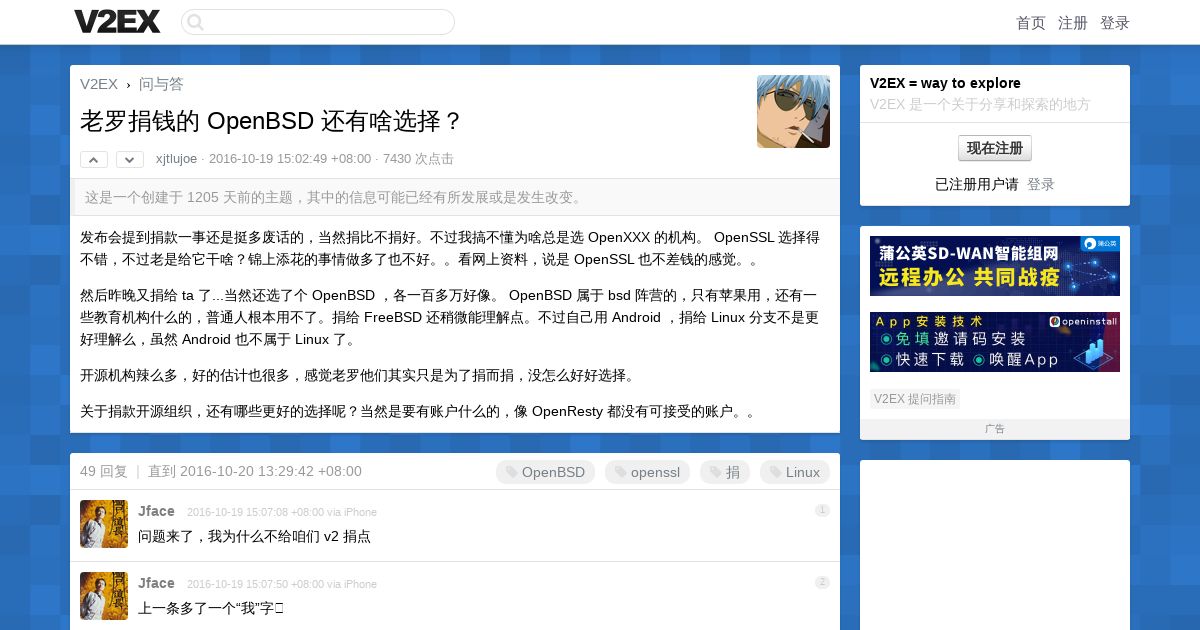Image resolution: width=1200 pixels, height=630 pixels.
Task: Click the search magnifier icon
Action: coord(195,22)
